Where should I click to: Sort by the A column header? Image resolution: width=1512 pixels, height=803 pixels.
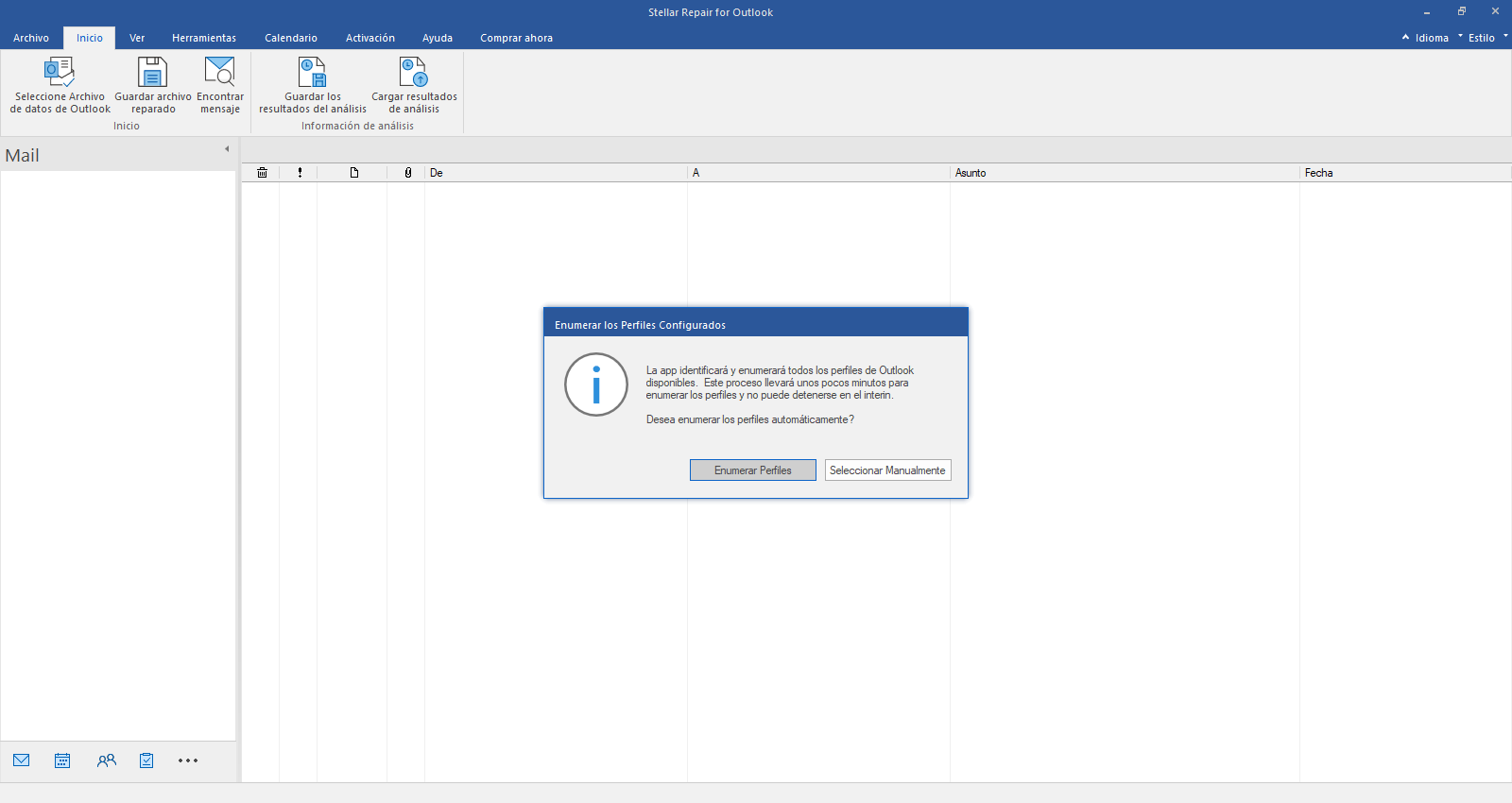tap(818, 173)
